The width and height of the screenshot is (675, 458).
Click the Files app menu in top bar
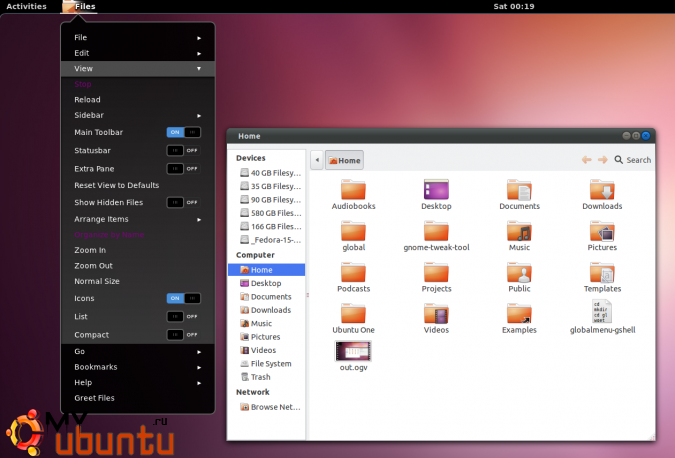click(79, 6)
